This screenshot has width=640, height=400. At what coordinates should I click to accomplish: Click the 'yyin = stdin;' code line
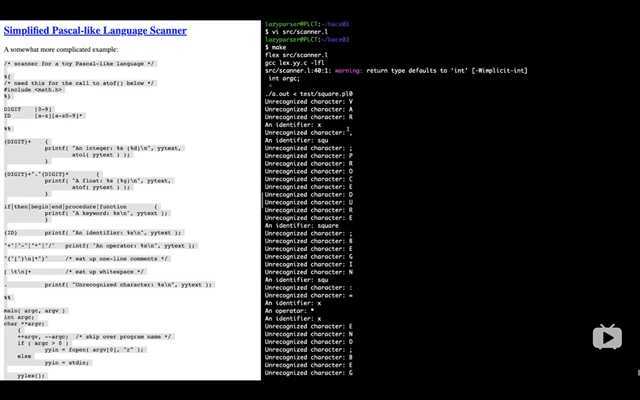(68, 363)
